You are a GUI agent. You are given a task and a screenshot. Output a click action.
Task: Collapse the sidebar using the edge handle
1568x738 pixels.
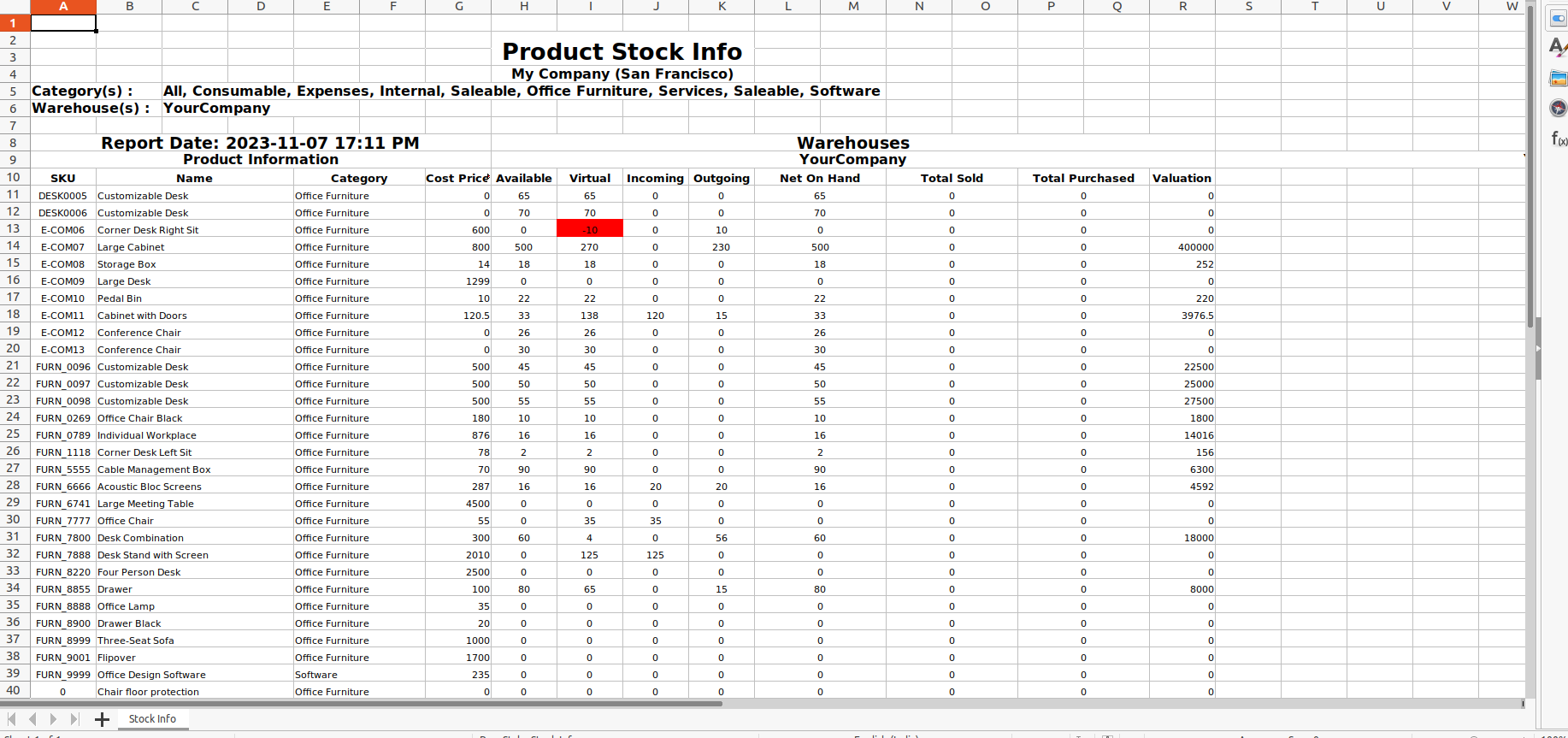coord(1538,349)
